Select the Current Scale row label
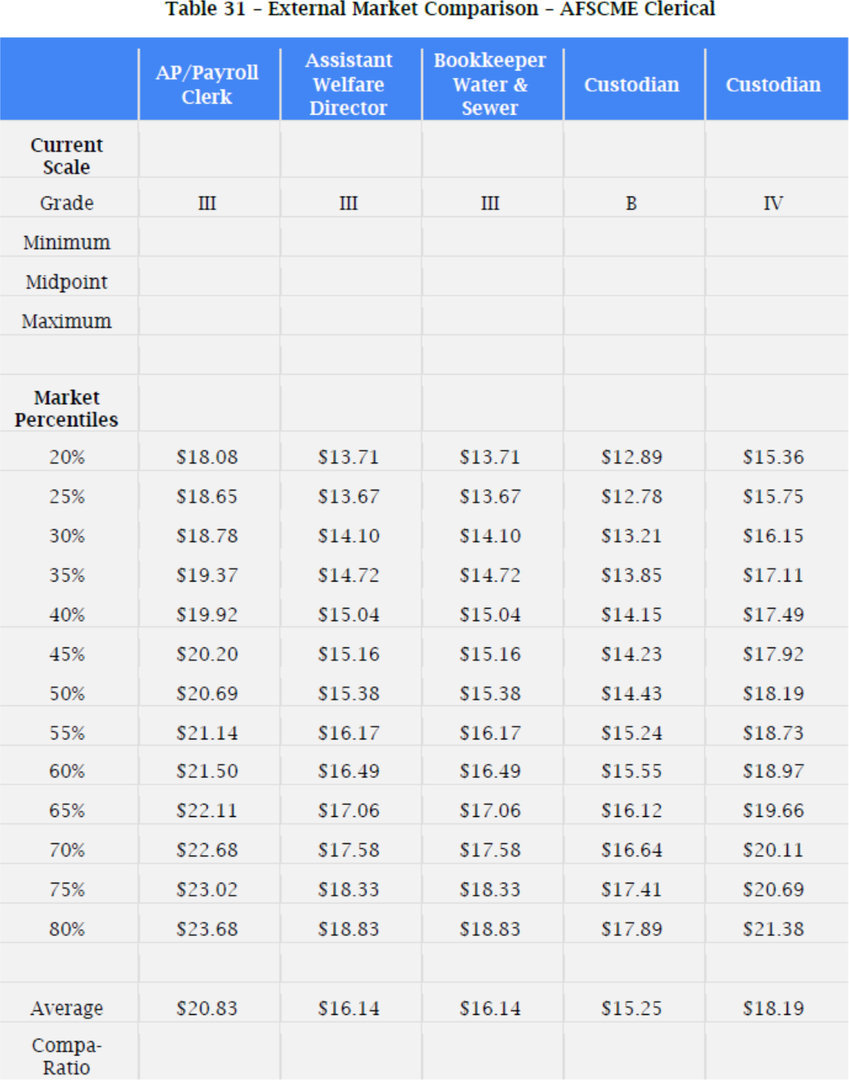The height and width of the screenshot is (1080, 849). [67, 156]
